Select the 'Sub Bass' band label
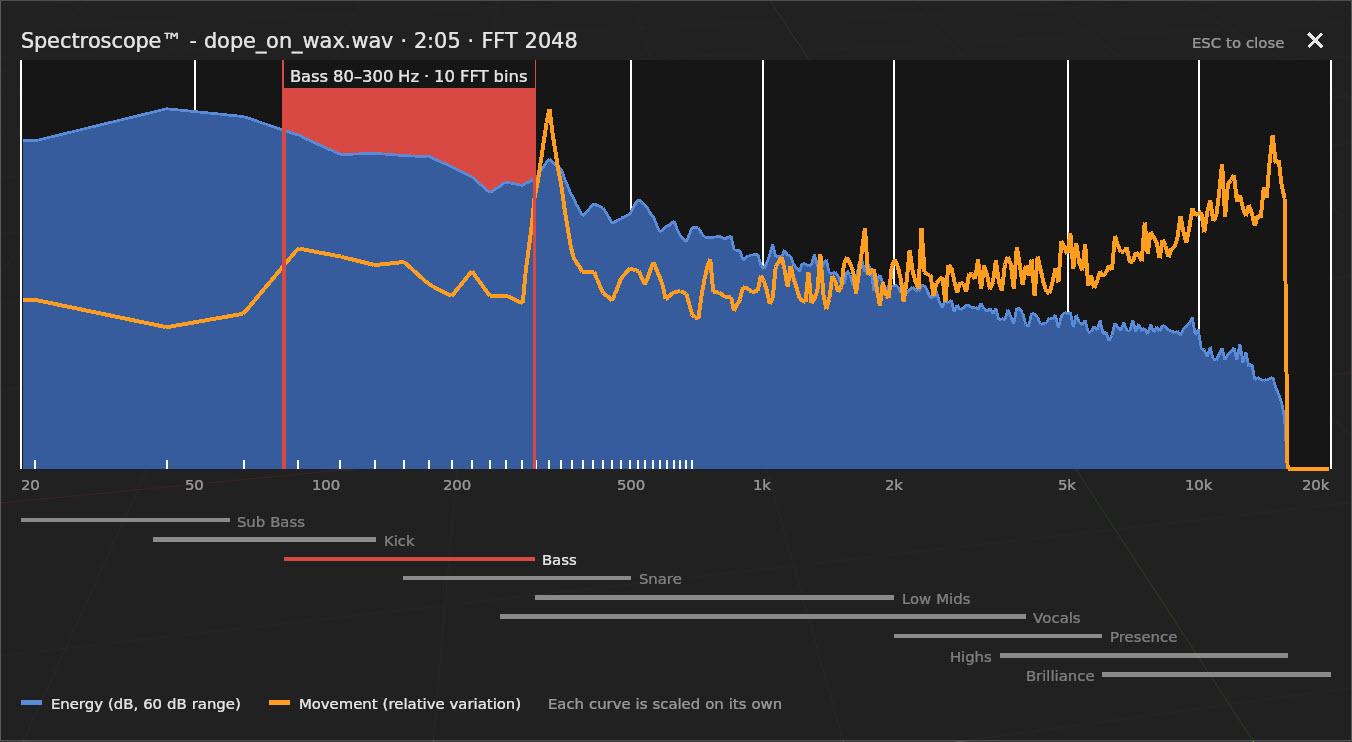The image size is (1352, 742). (x=271, y=522)
